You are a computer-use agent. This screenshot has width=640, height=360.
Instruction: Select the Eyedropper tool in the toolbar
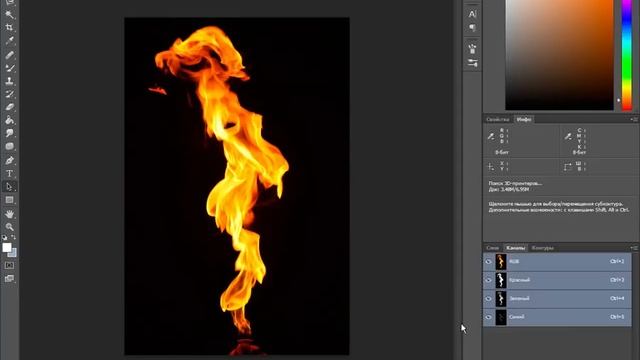pyautogui.click(x=9, y=41)
